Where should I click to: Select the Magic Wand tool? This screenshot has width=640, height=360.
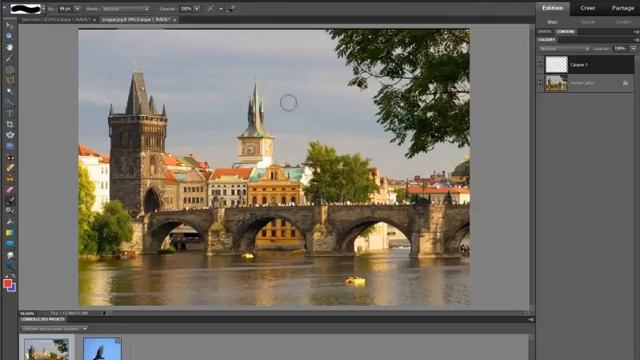(9, 91)
